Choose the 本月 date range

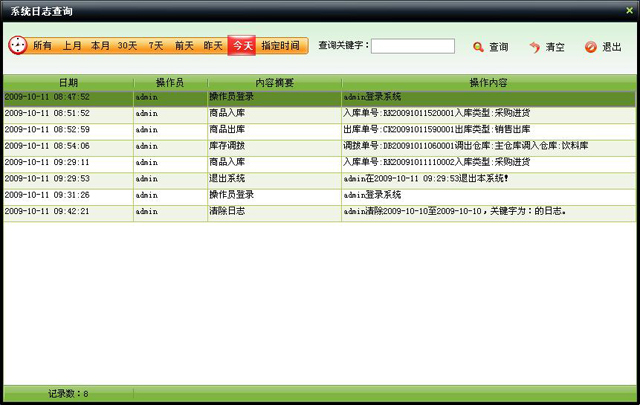coord(100,46)
